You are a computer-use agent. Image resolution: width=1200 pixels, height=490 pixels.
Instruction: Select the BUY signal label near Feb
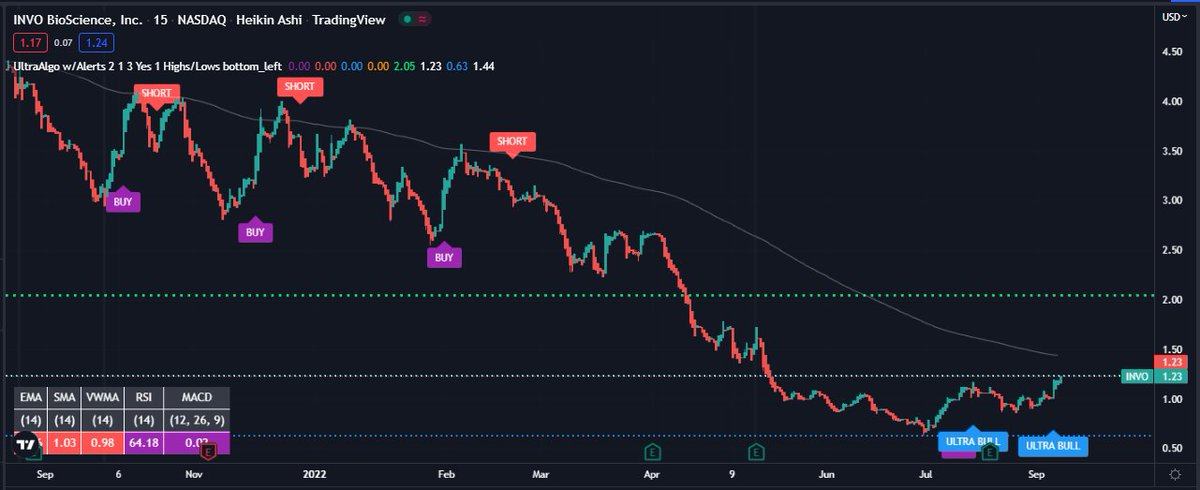[444, 256]
